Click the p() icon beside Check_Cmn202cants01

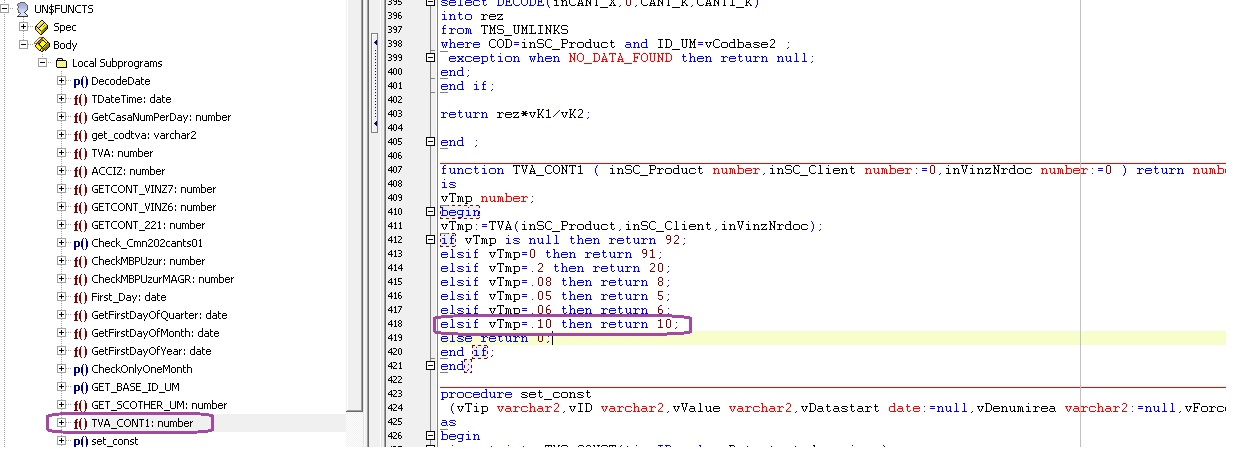[81, 243]
